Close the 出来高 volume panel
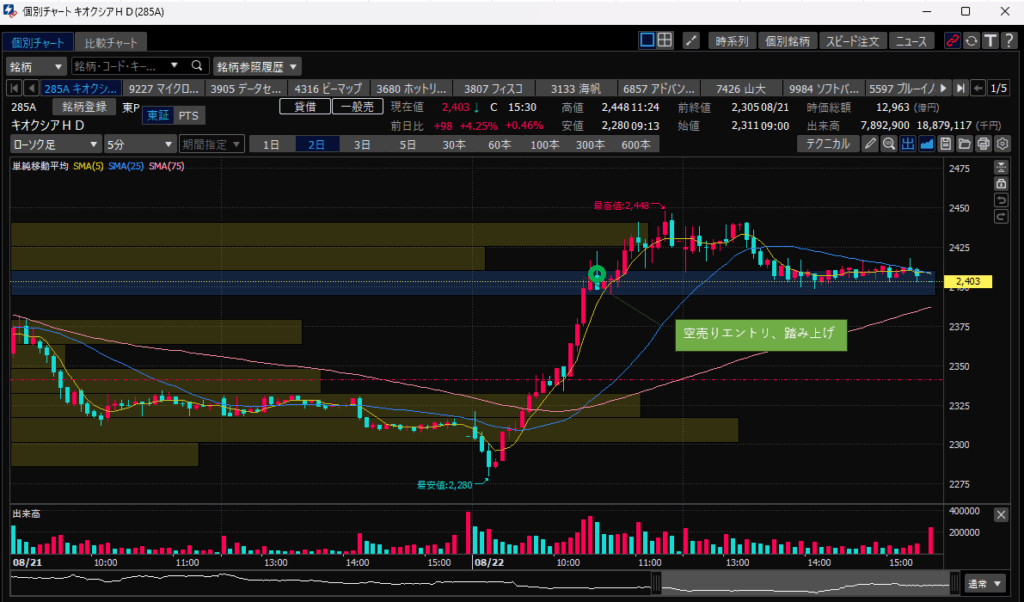This screenshot has height=602, width=1024. tap(1001, 514)
